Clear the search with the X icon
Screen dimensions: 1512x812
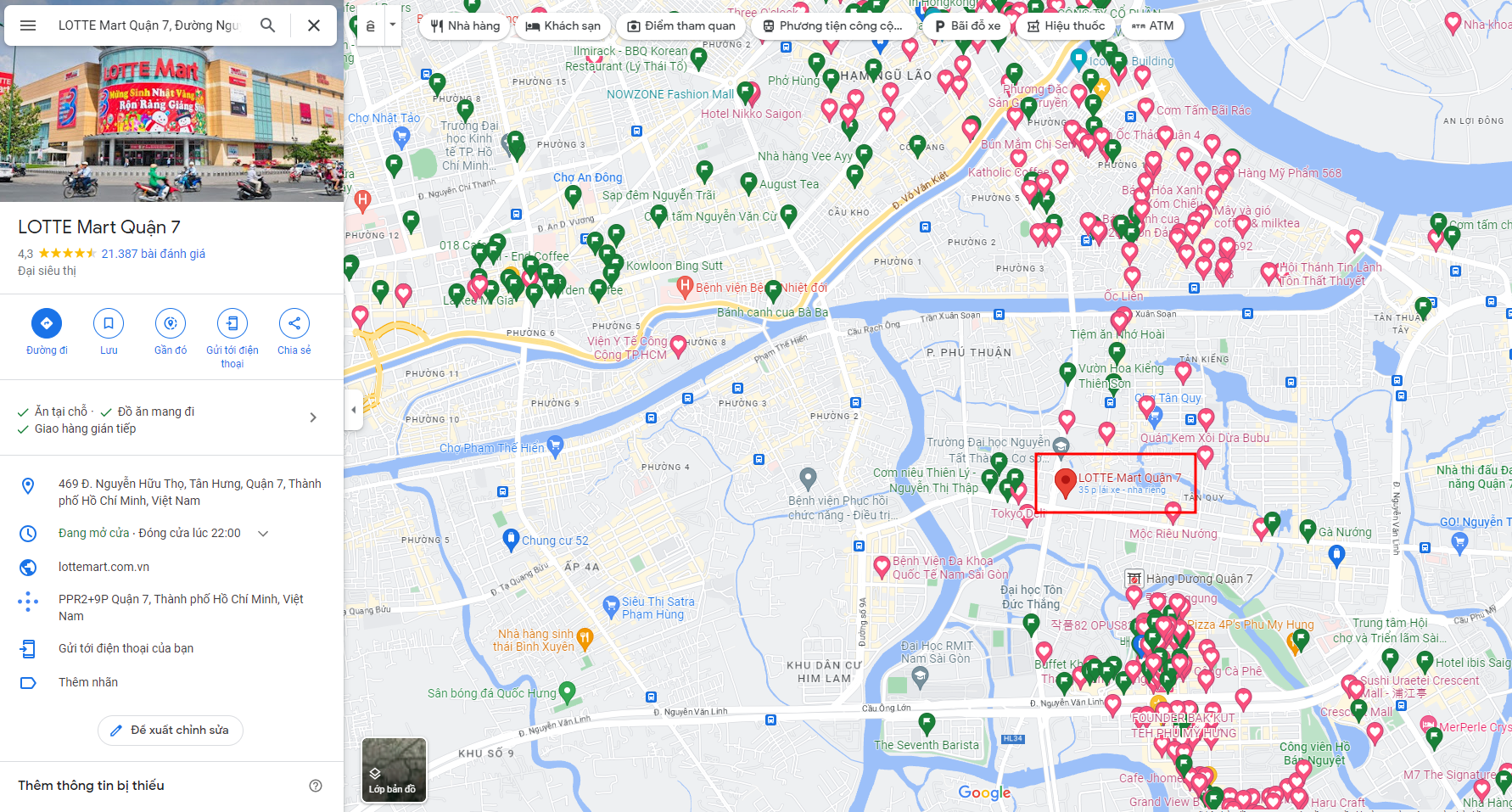314,25
